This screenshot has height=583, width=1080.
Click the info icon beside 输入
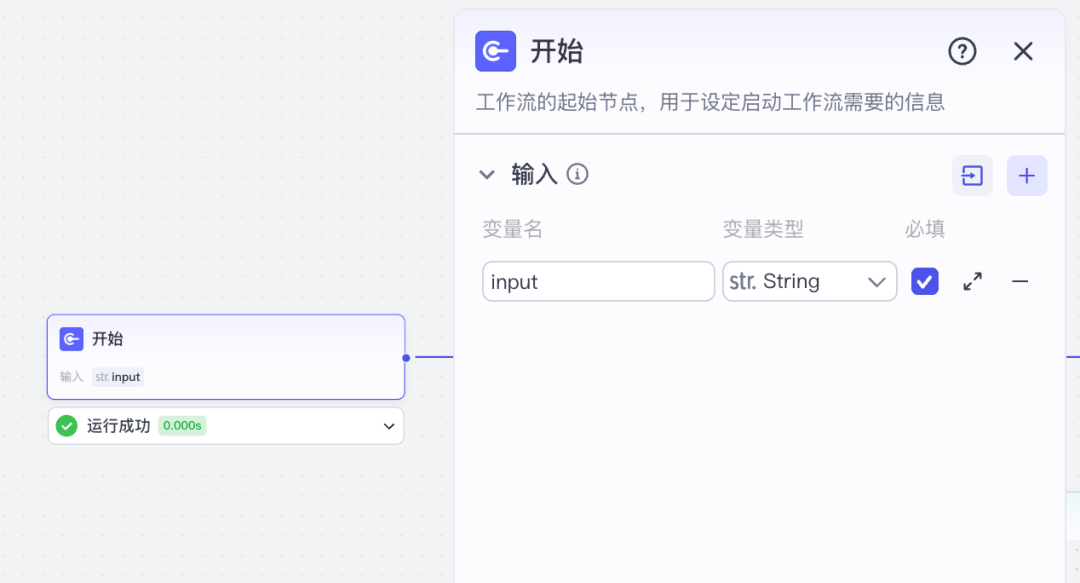(577, 175)
